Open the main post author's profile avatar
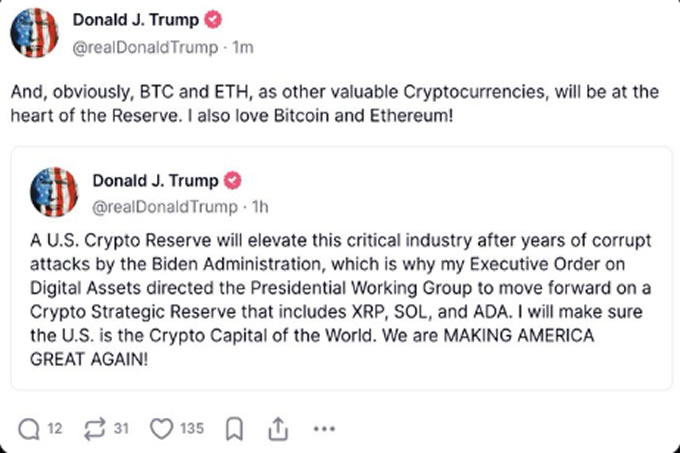Image resolution: width=680 pixels, height=453 pixels. (x=34, y=33)
